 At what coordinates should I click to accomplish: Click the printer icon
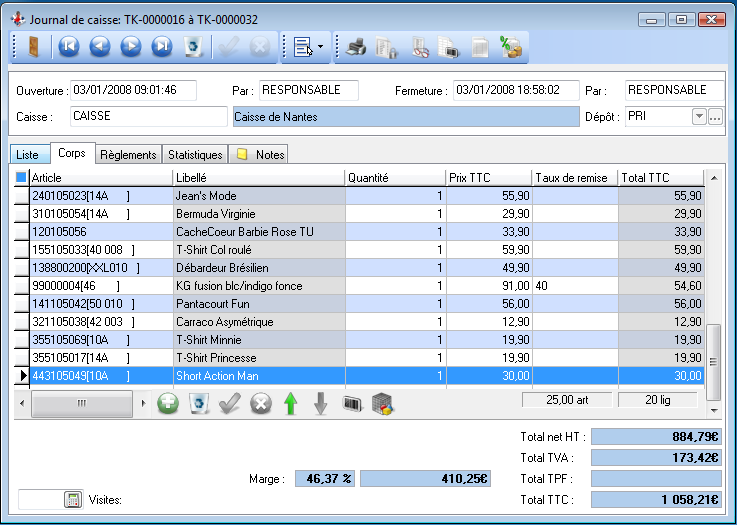(x=356, y=47)
